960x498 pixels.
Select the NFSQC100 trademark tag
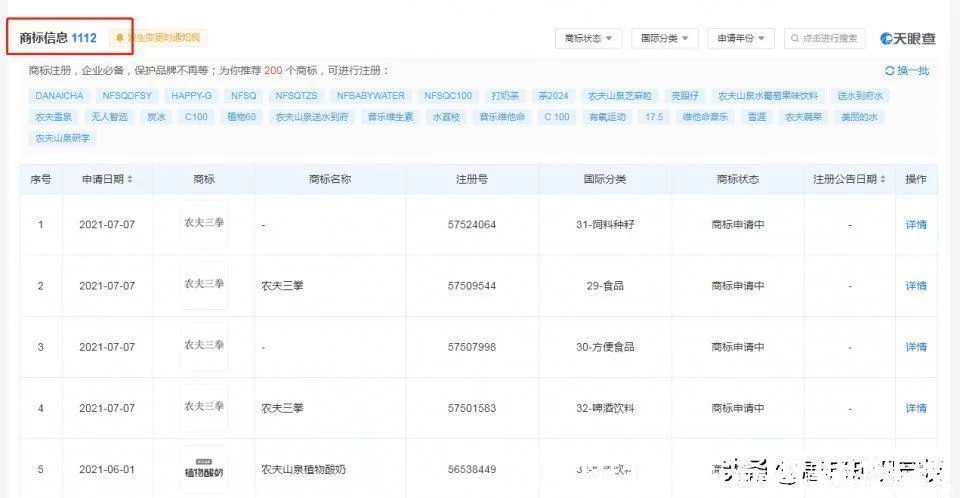coord(448,96)
